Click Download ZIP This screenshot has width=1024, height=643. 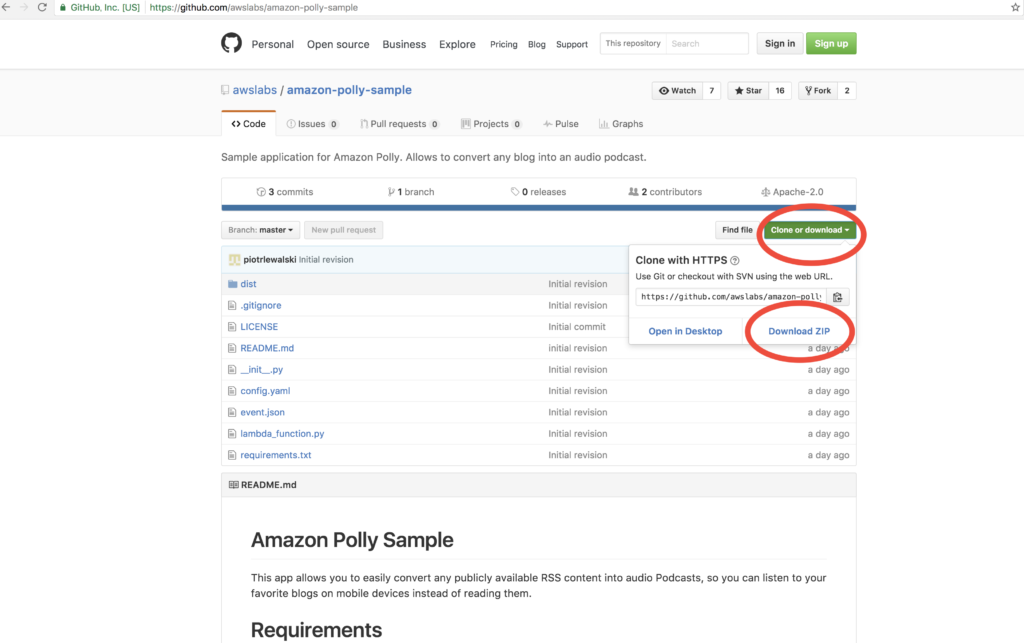click(x=799, y=332)
